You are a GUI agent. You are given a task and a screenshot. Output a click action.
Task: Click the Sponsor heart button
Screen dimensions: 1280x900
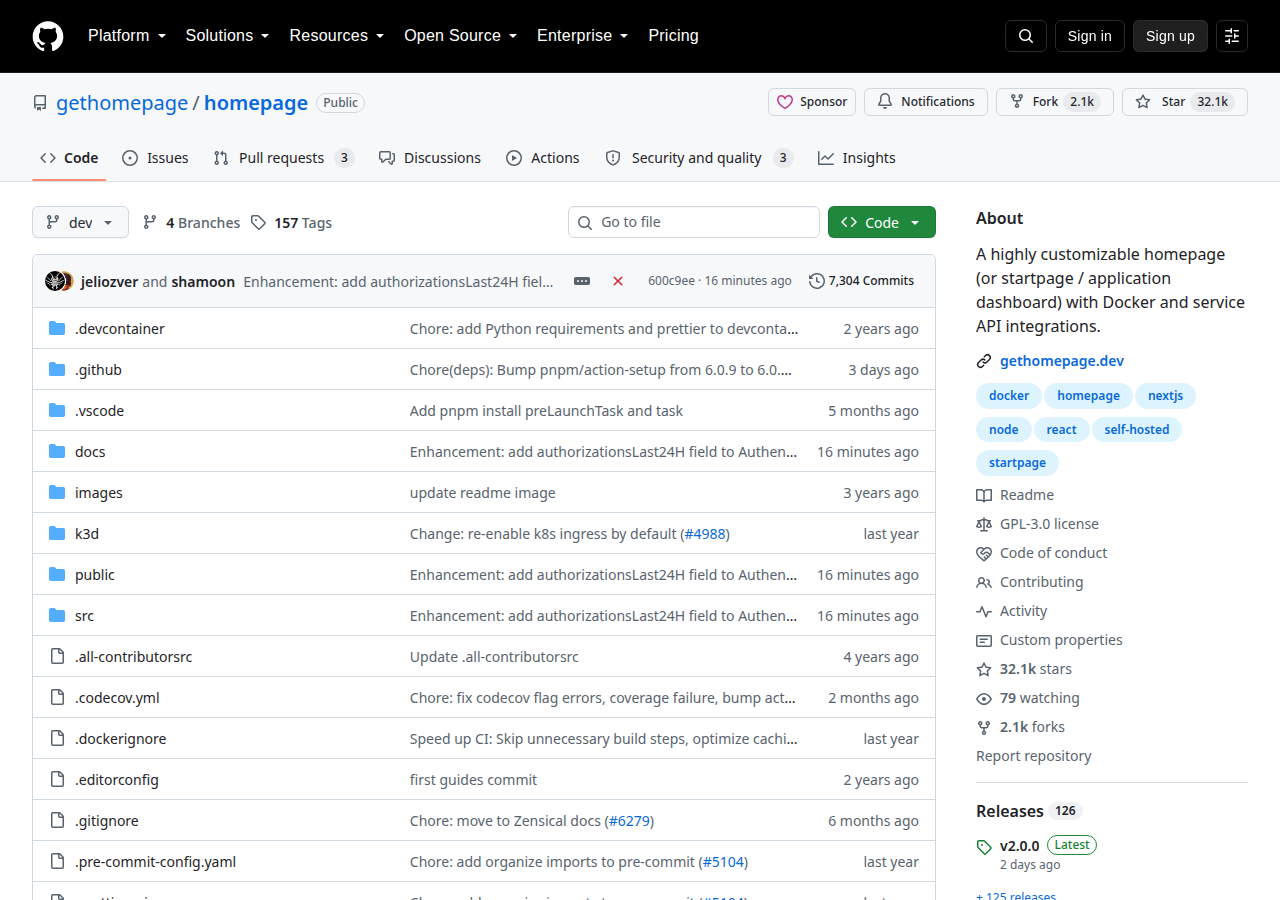pyautogui.click(x=812, y=102)
